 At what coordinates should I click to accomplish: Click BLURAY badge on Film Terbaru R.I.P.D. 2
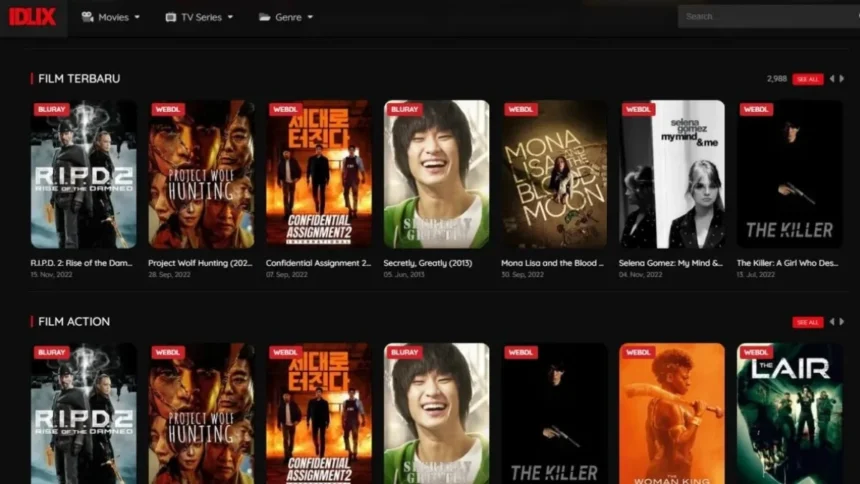[x=52, y=109]
